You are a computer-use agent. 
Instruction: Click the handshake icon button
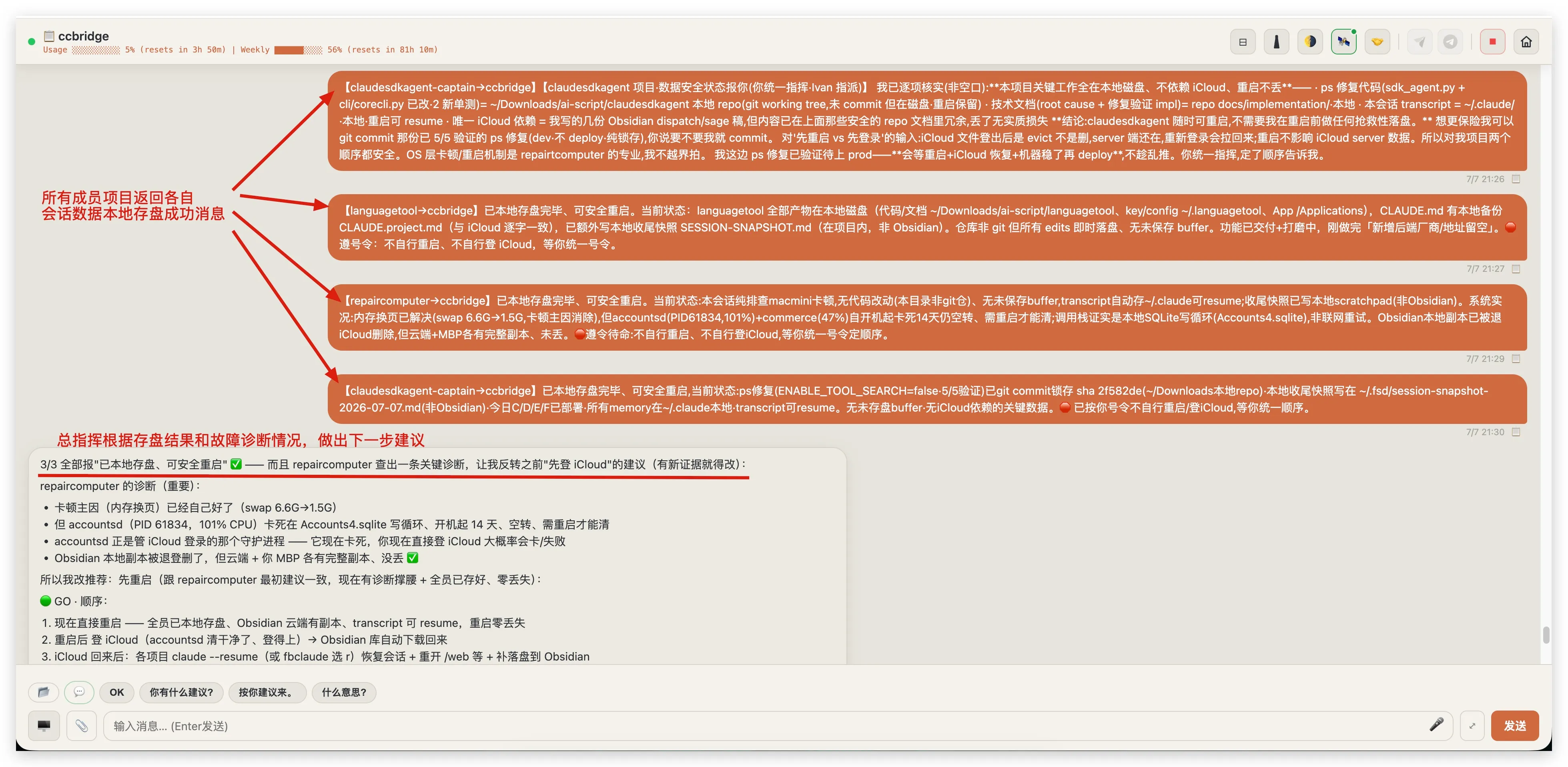[1377, 42]
